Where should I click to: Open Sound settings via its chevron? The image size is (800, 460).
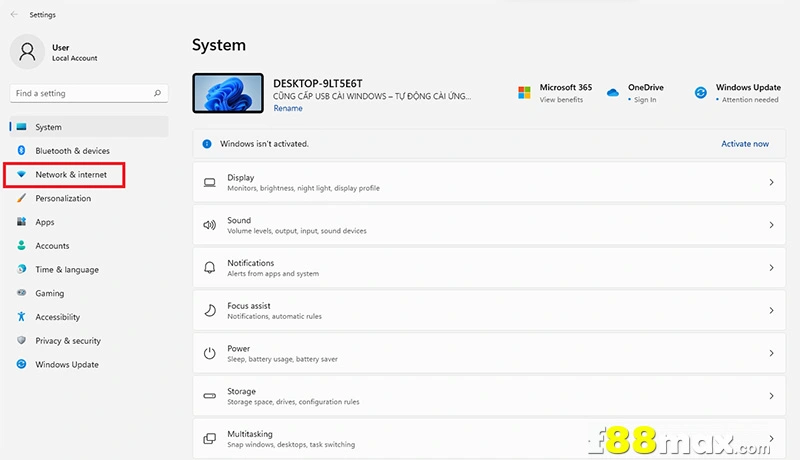771,225
